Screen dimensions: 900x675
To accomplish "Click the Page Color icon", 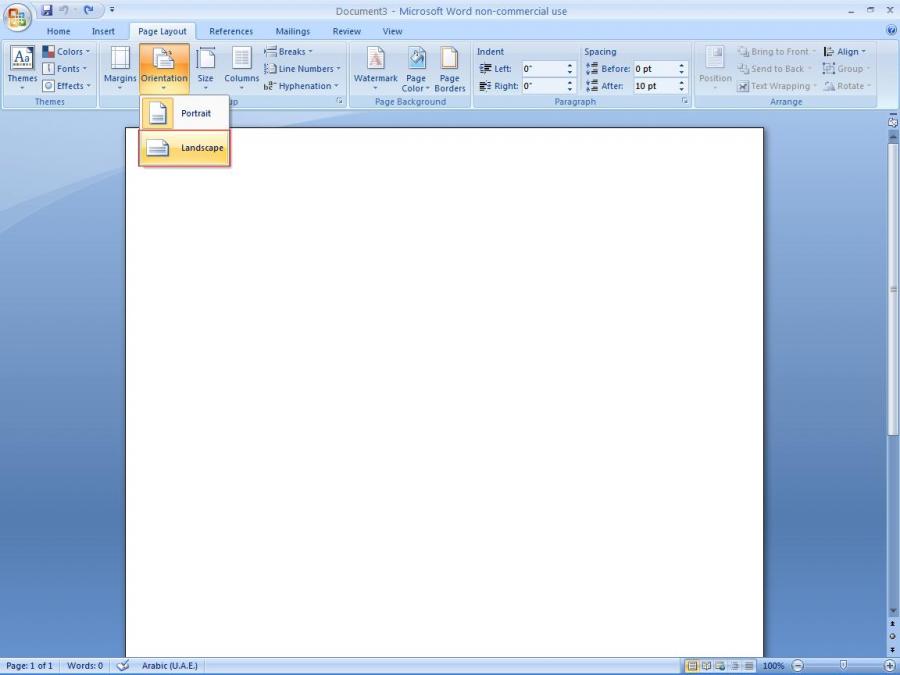I will point(416,68).
